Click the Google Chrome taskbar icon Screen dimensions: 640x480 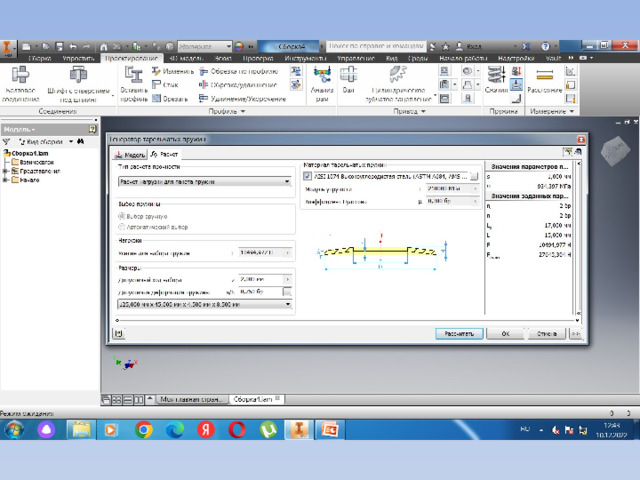point(143,429)
